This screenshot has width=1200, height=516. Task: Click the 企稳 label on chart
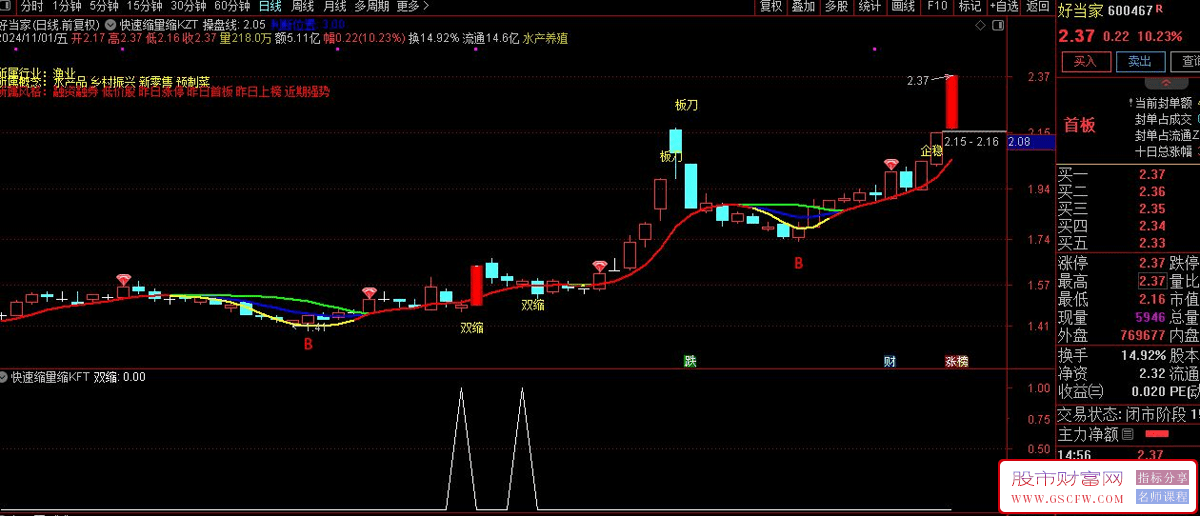click(932, 151)
